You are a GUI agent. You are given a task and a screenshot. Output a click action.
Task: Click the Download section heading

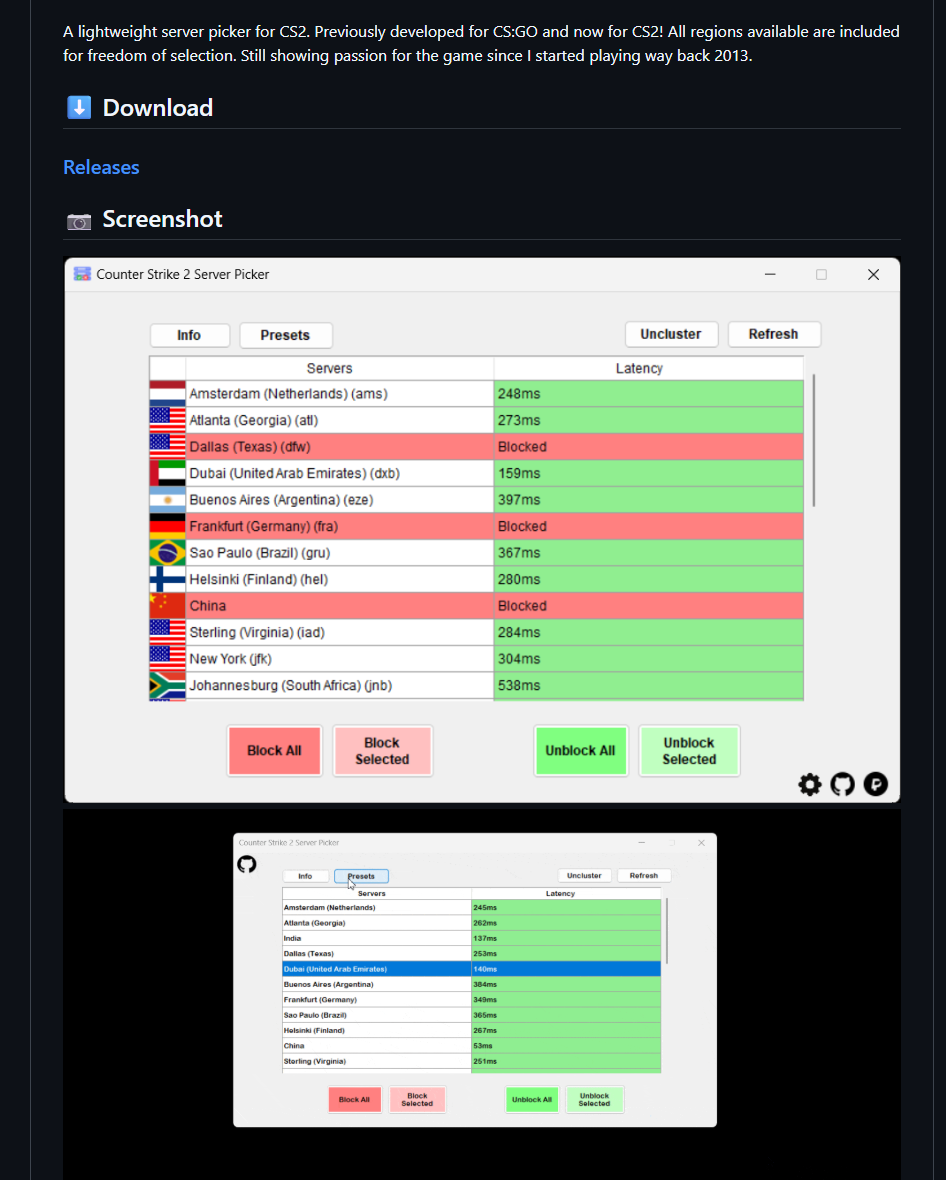157,108
